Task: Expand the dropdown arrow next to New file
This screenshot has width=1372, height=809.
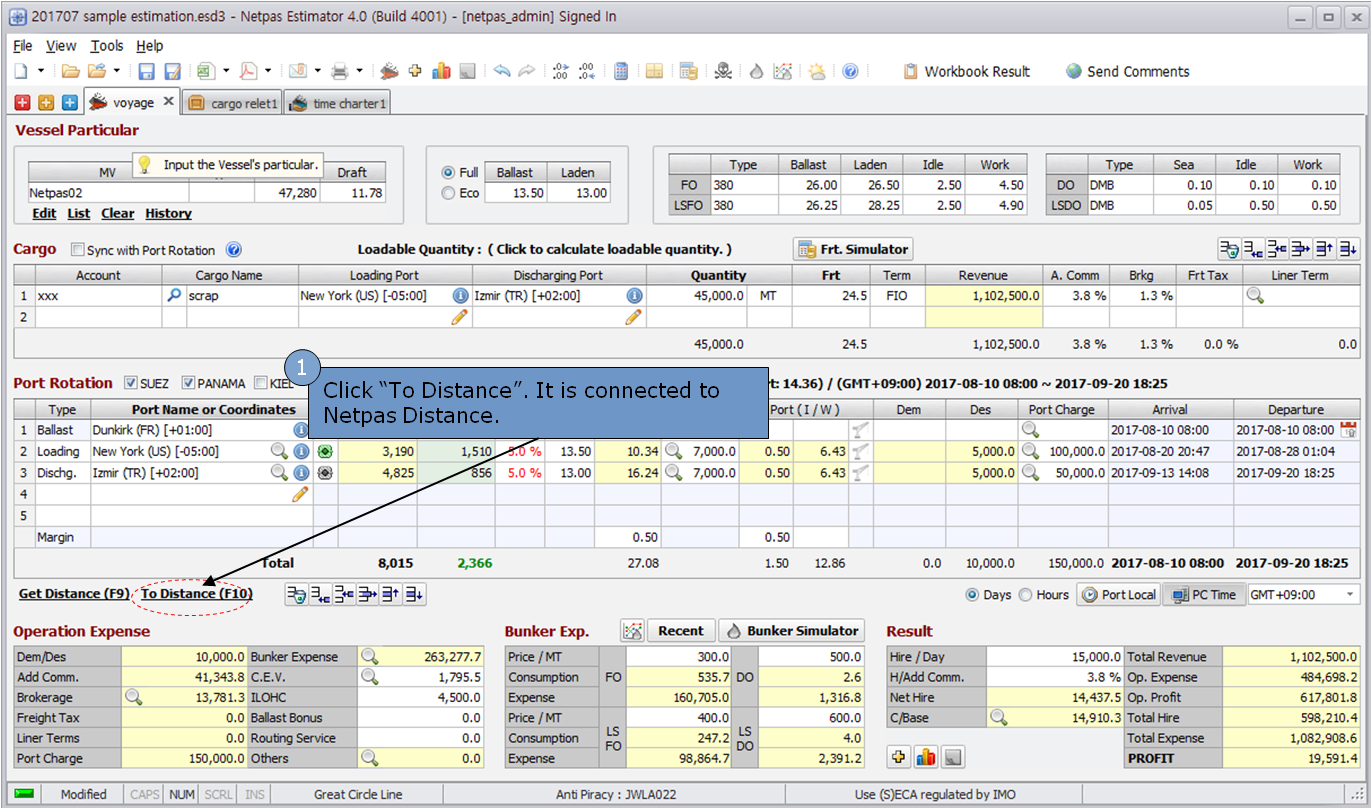Action: pos(41,71)
